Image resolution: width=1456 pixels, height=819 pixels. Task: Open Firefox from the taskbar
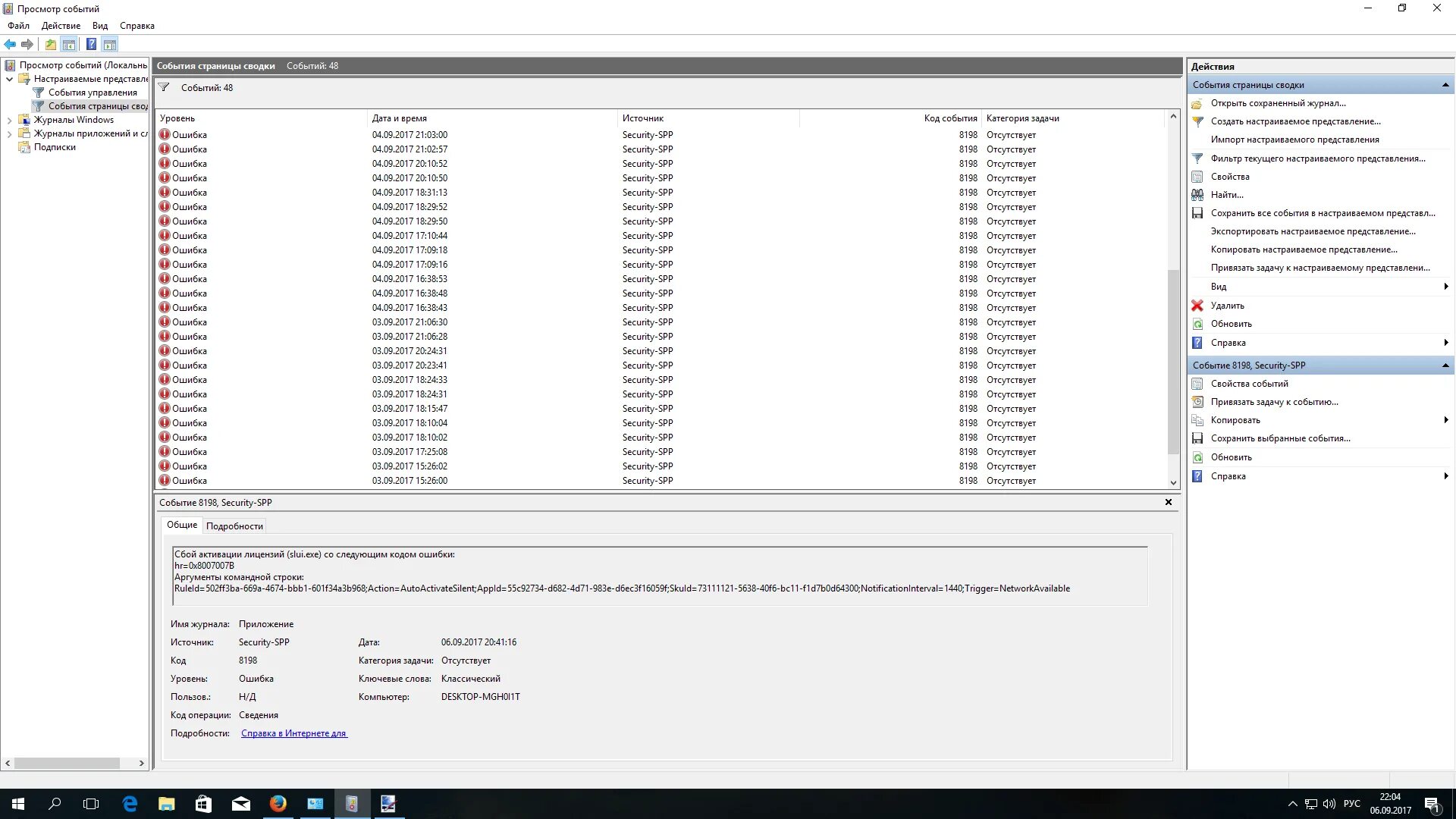coord(278,804)
